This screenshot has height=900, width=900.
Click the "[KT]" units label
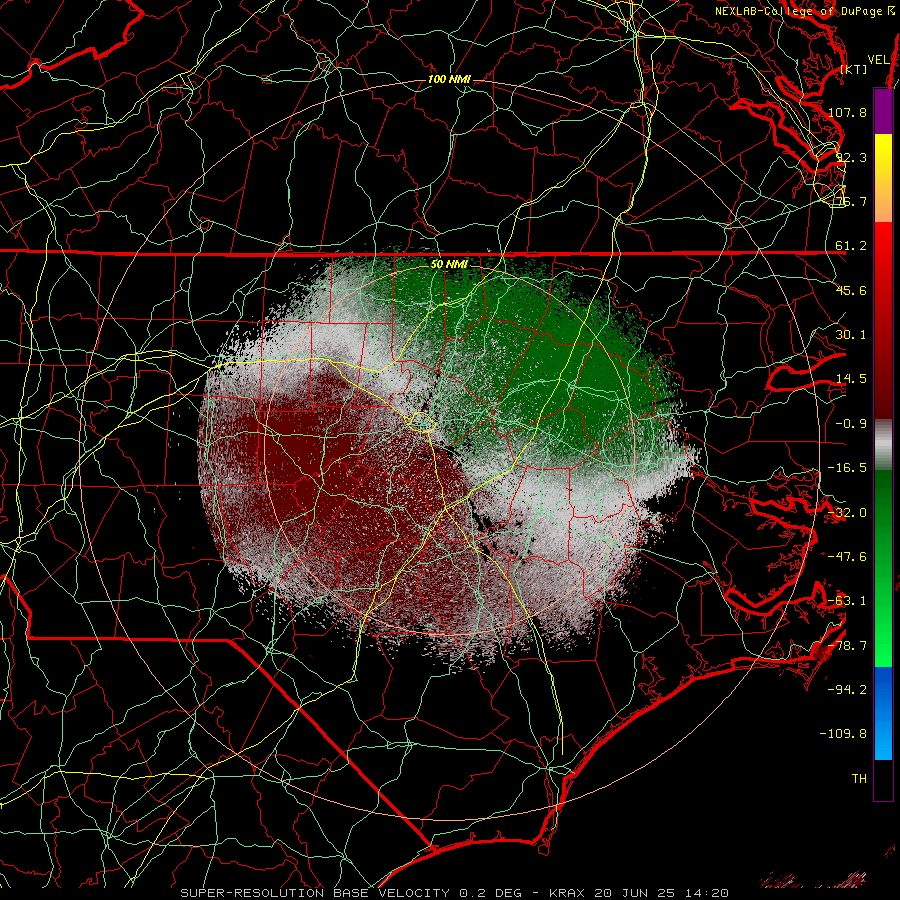(854, 69)
